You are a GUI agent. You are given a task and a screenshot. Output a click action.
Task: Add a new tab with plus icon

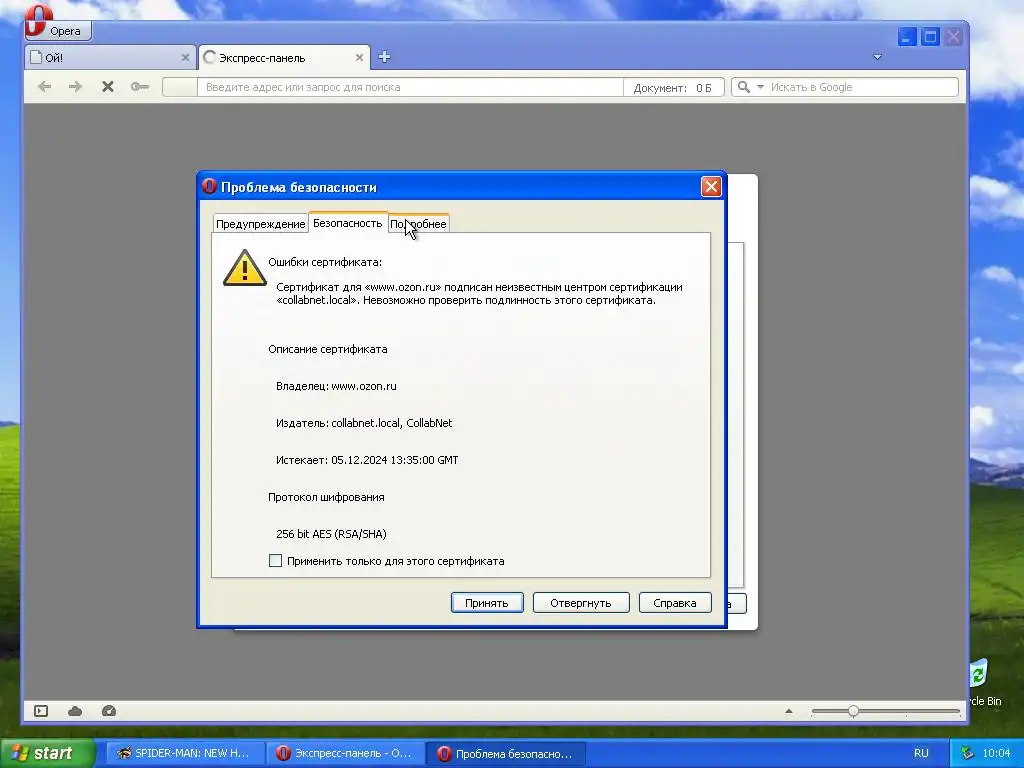click(x=384, y=57)
